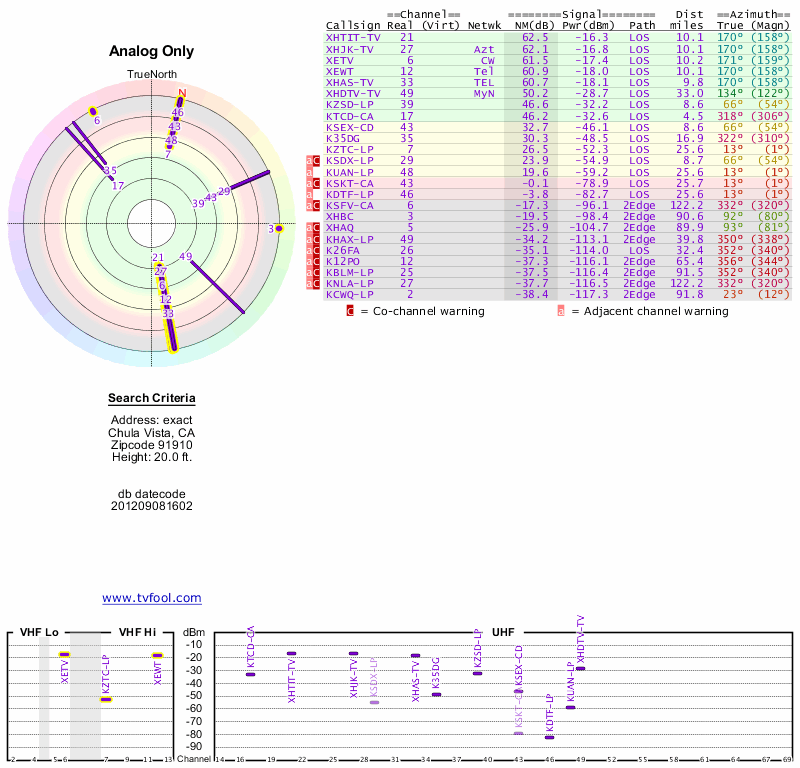
Task: Select XEWT callsign in the table
Action: (339, 72)
